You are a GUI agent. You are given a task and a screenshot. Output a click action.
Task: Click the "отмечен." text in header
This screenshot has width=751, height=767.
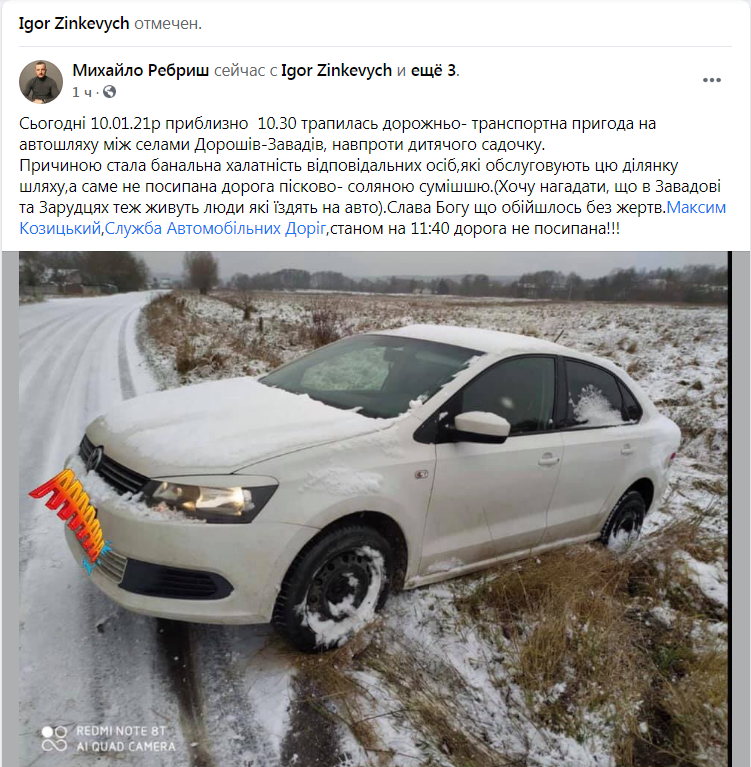168,23
